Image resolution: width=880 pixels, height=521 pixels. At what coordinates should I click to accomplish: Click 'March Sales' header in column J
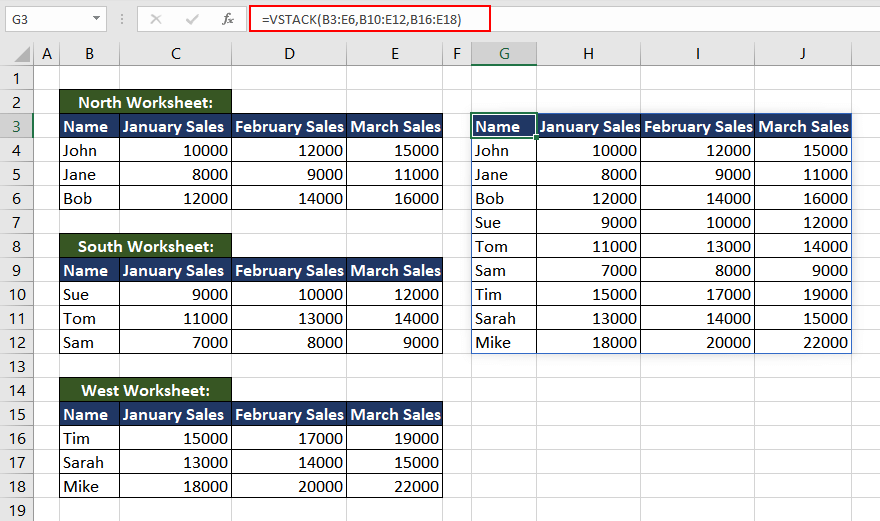[x=803, y=126]
